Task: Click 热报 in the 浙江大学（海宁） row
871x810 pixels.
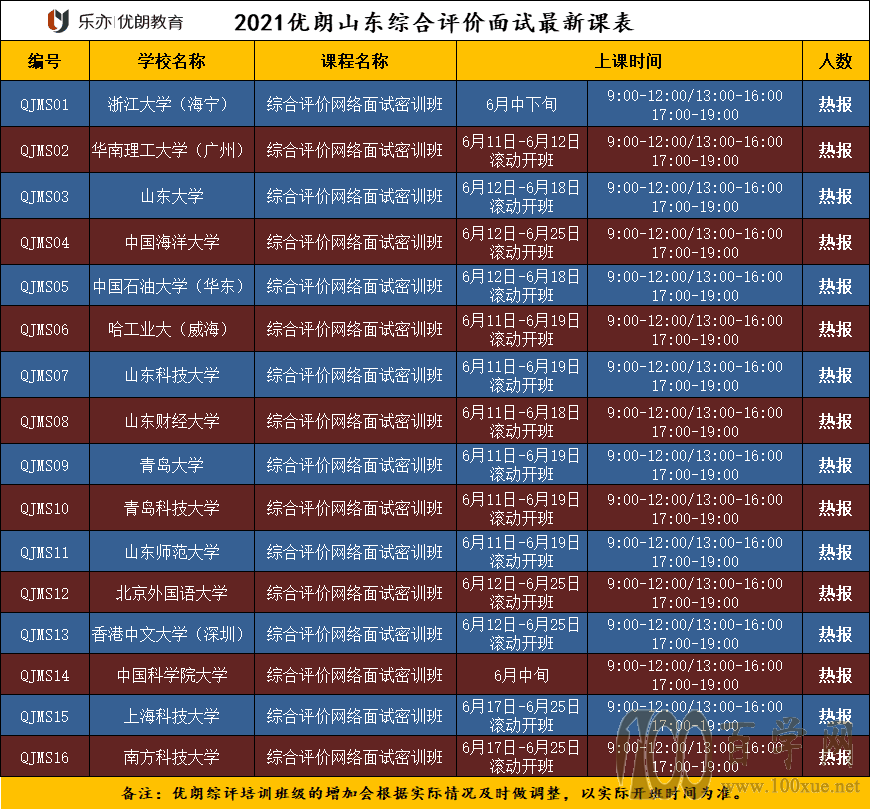Action: click(835, 104)
